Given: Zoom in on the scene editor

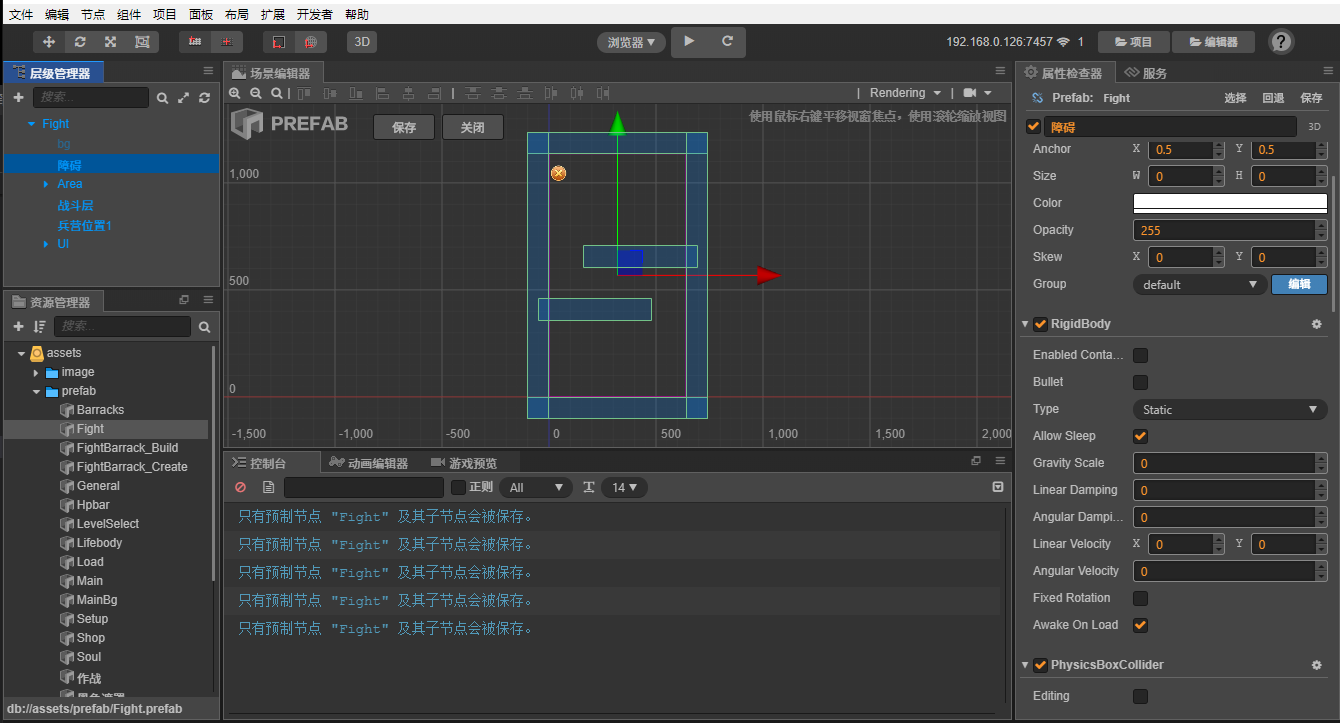Looking at the screenshot, I should coord(235,93).
